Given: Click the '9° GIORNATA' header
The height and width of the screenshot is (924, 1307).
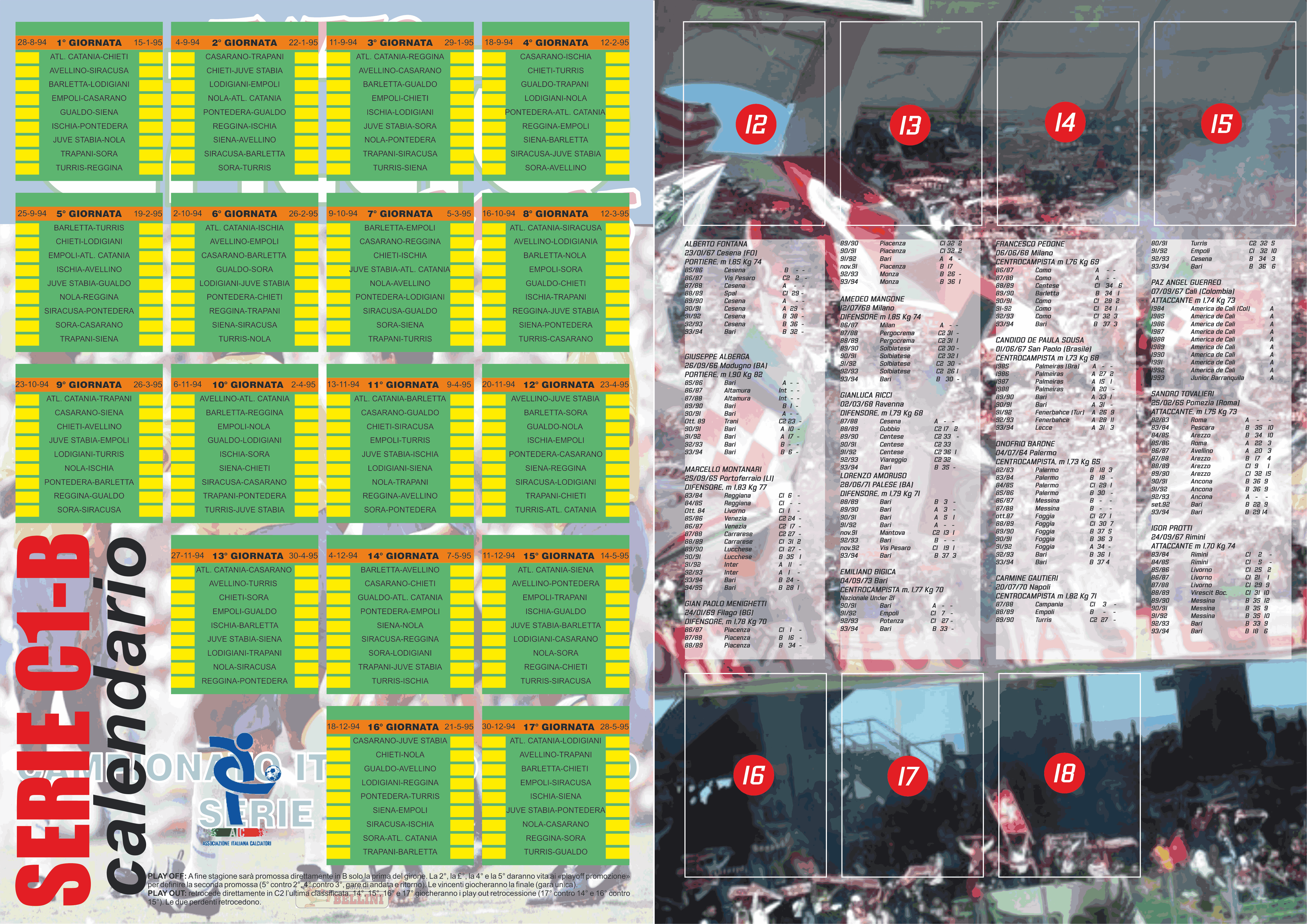Looking at the screenshot, I should coord(89,385).
